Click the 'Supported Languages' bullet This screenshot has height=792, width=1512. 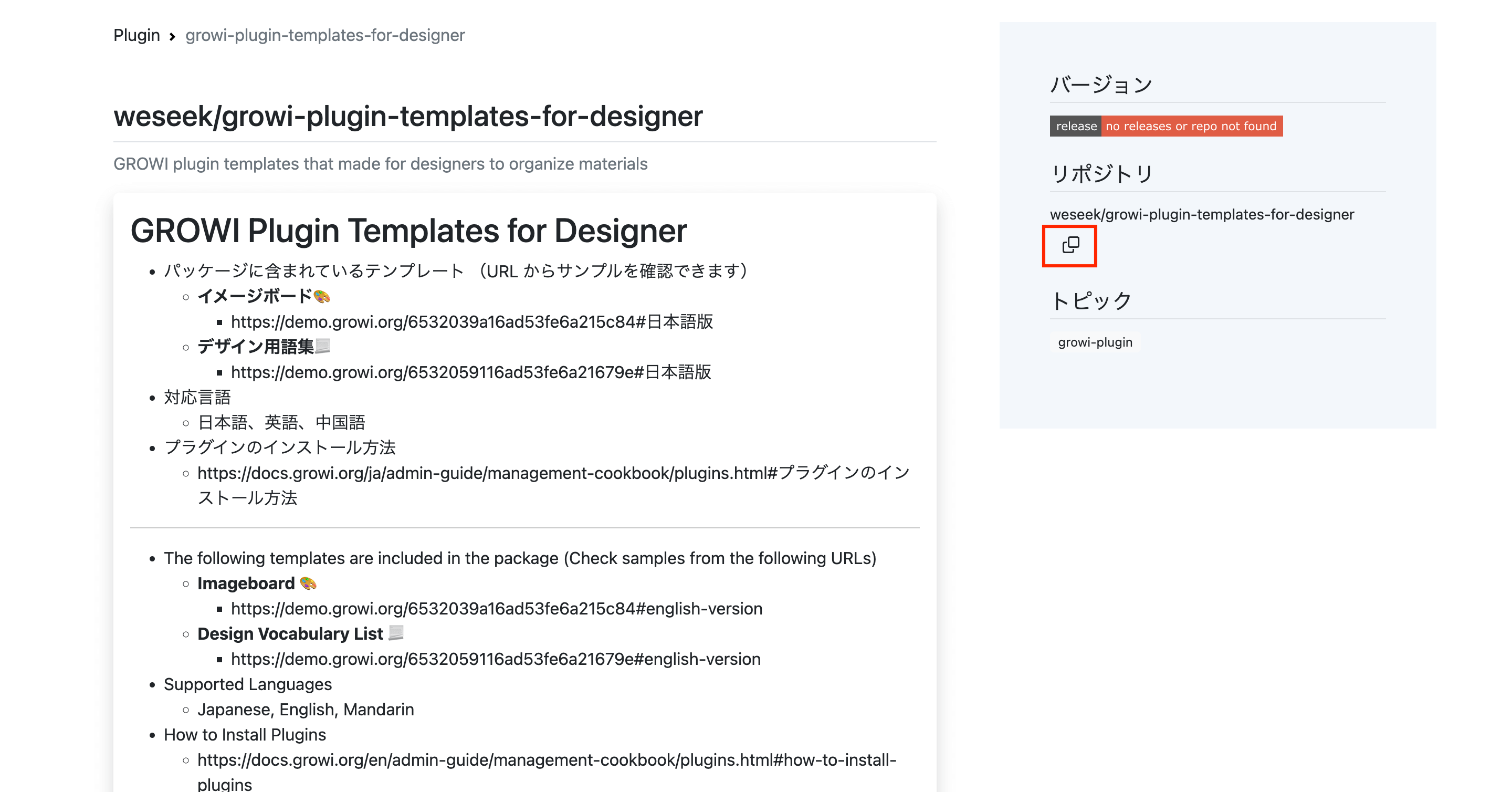click(x=248, y=684)
